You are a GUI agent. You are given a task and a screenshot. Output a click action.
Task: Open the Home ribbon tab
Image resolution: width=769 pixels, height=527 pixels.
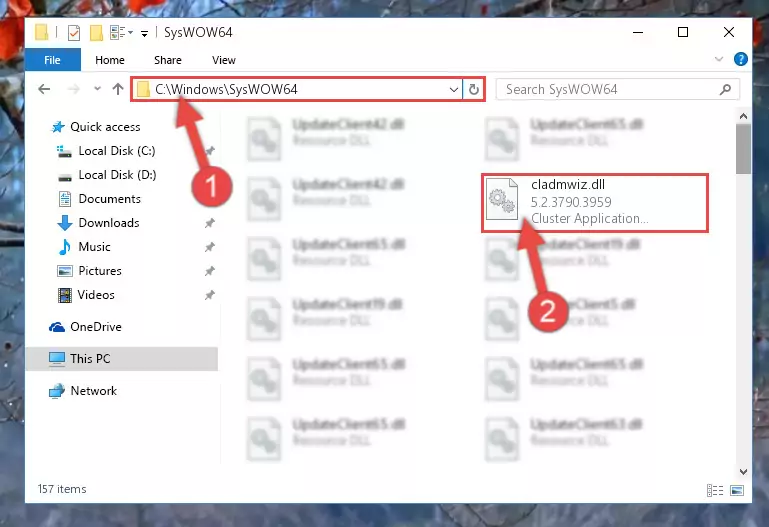pyautogui.click(x=110, y=60)
